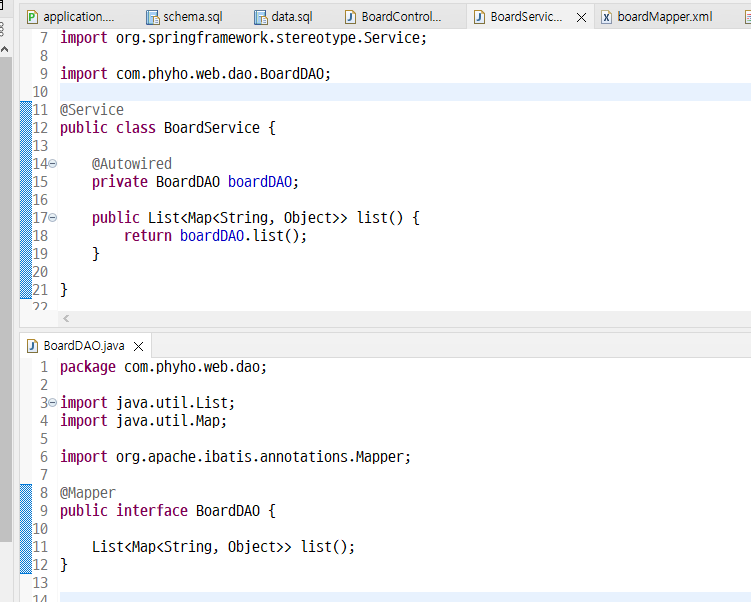Collapse the imports fold at line 3 in BoardDAO
This screenshot has width=751, height=602.
click(53, 403)
